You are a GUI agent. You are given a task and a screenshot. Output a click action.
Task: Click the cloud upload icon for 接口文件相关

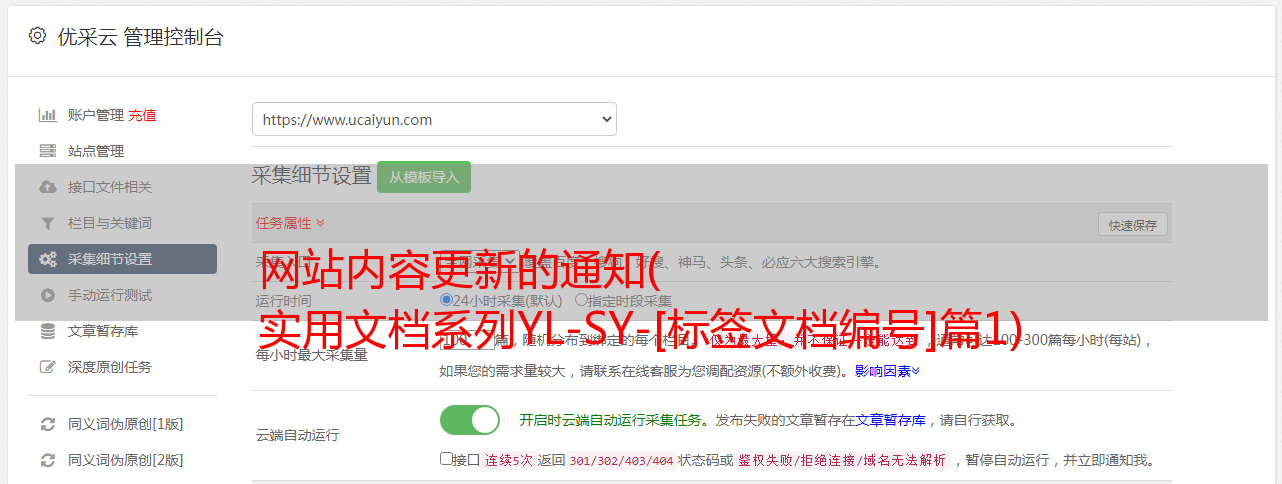tap(47, 187)
